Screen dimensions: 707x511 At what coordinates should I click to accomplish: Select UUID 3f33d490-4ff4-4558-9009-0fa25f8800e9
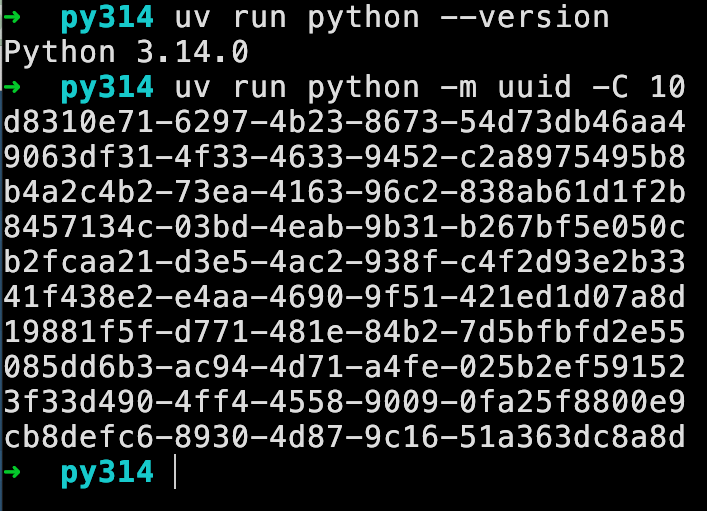click(344, 402)
